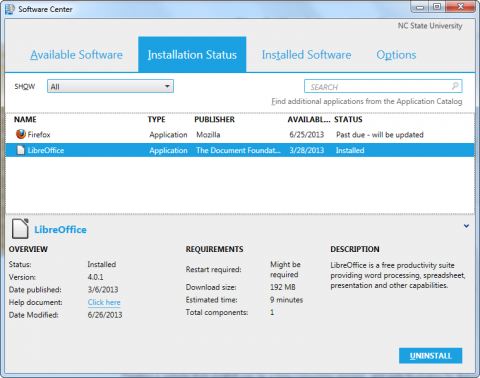Click the Mozilla publisher cell
Viewport: 480px width, 378px height.
(208, 135)
